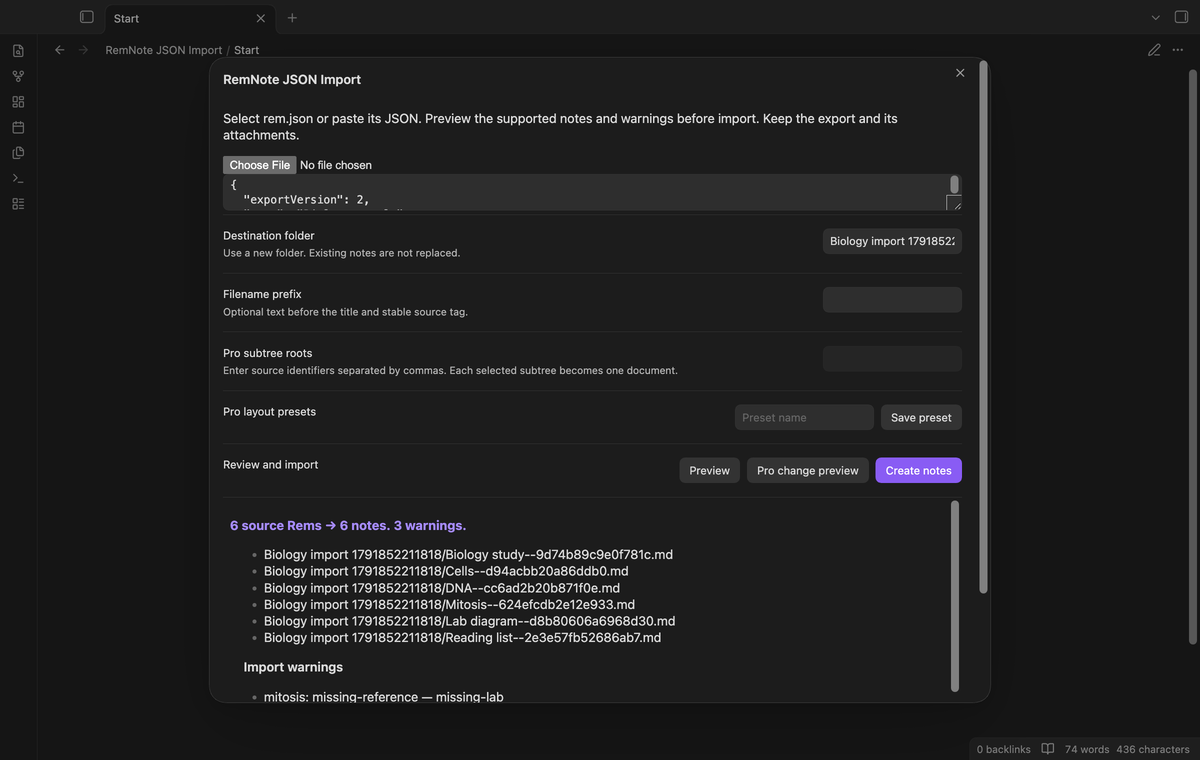Image resolution: width=1200 pixels, height=760 pixels.
Task: Toggle the right sidebar icon
Action: 1181,17
